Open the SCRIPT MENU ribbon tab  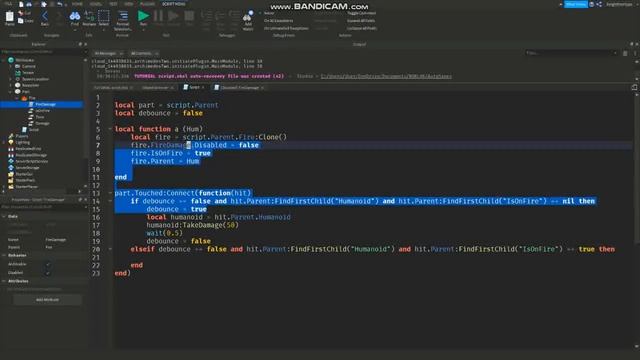[x=173, y=4]
